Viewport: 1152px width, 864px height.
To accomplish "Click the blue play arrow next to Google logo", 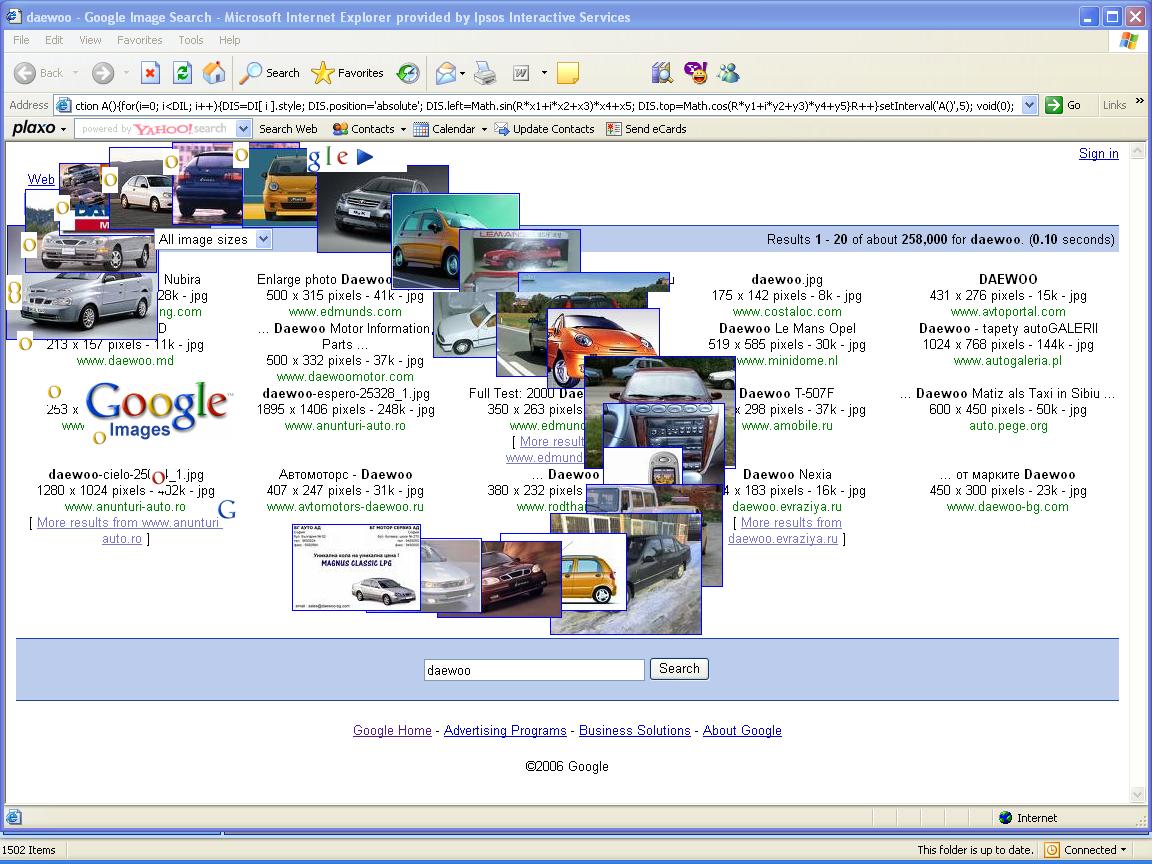I will coord(365,156).
